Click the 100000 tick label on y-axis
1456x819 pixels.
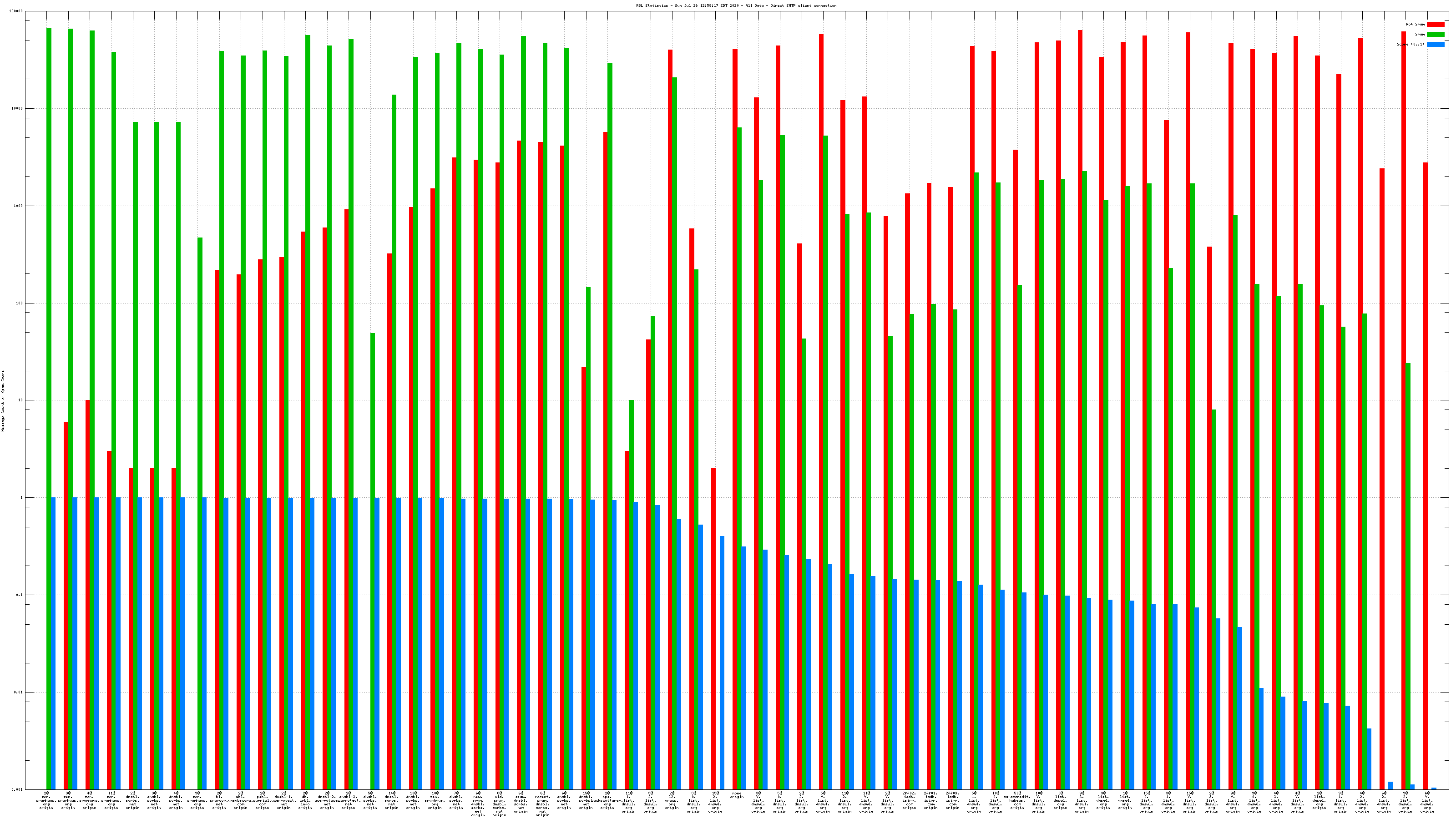click(x=16, y=11)
